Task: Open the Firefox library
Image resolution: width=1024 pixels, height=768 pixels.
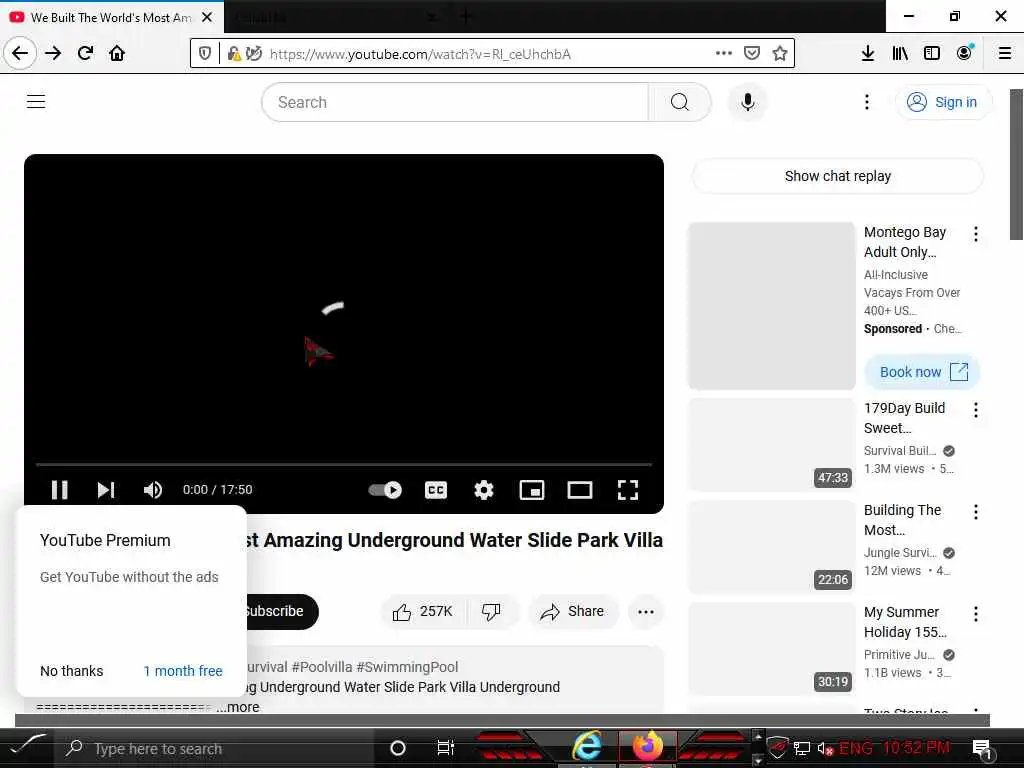Action: point(900,53)
